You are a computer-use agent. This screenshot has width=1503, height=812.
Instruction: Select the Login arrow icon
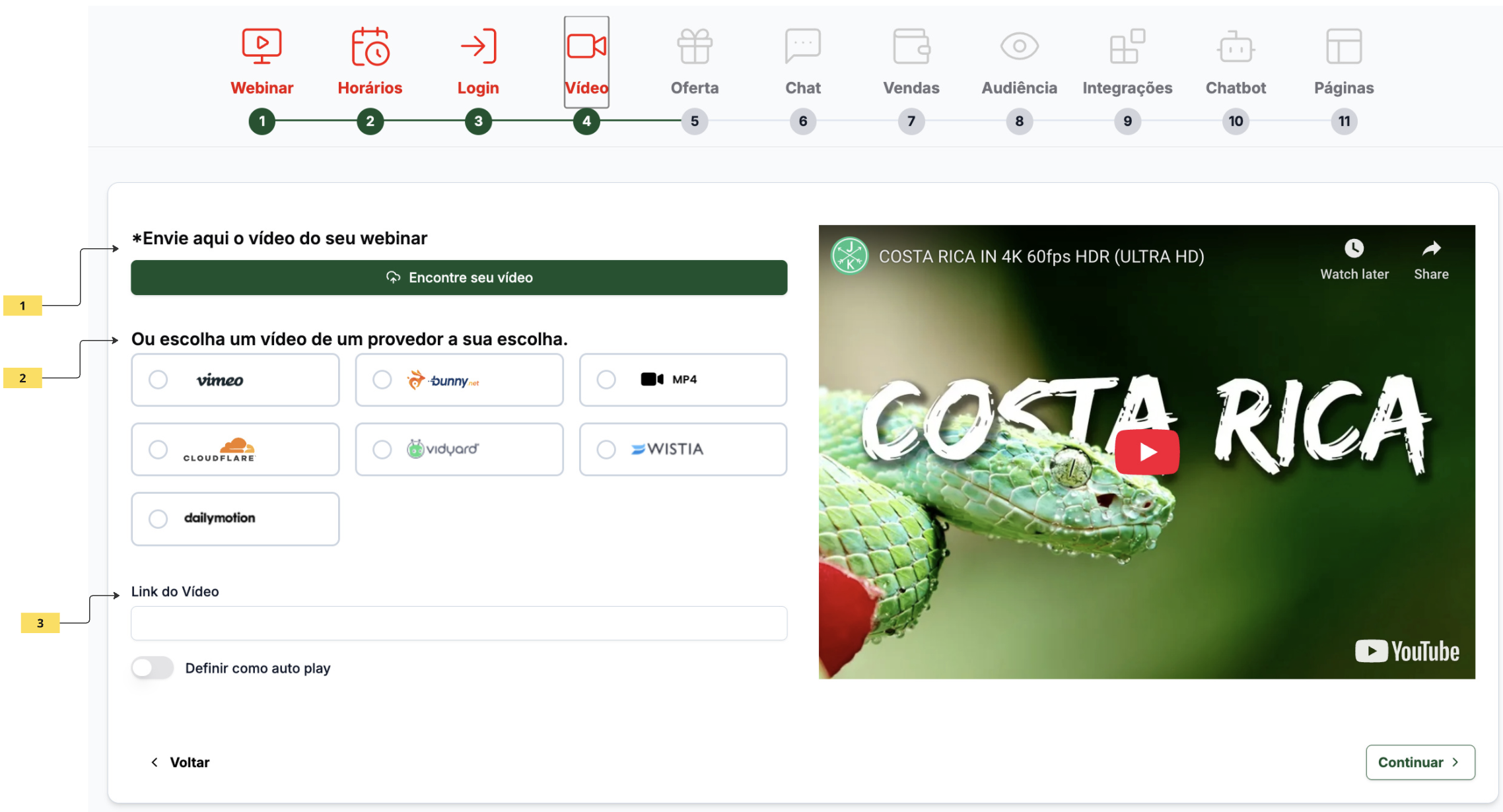478,46
